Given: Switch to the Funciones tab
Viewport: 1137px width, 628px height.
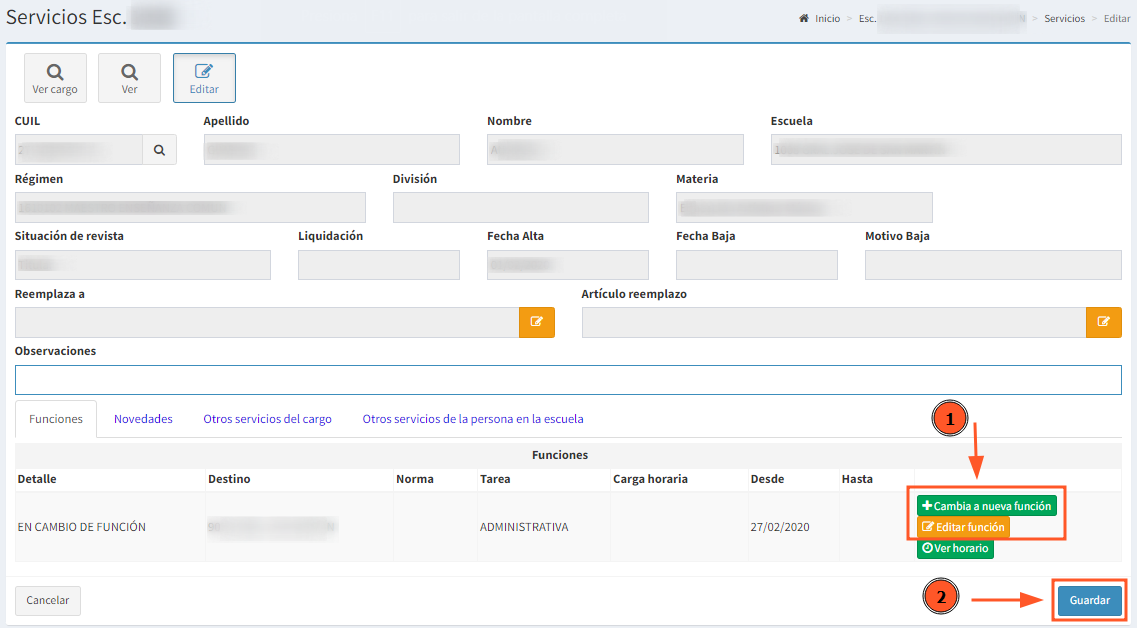Looking at the screenshot, I should tap(56, 419).
